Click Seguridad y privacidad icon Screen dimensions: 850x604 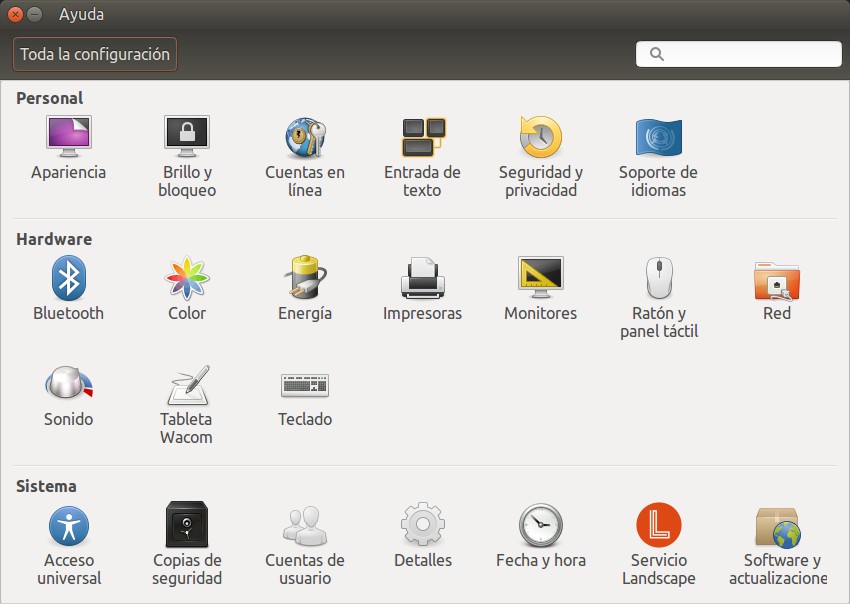click(540, 138)
